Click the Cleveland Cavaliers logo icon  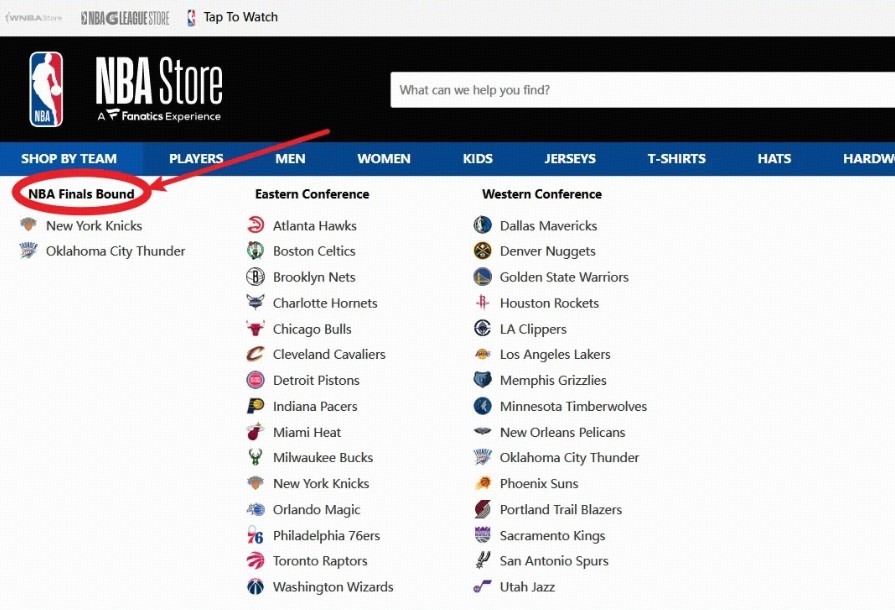pos(255,354)
